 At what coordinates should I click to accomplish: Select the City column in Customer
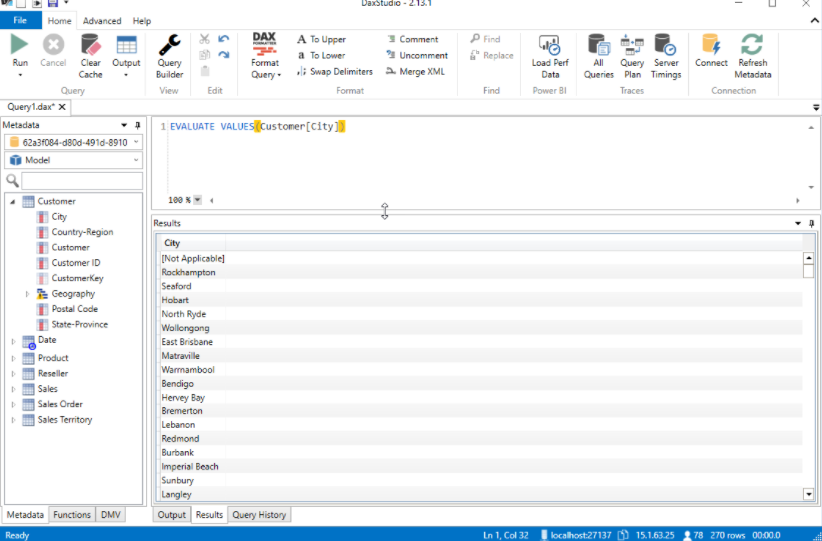tap(59, 217)
